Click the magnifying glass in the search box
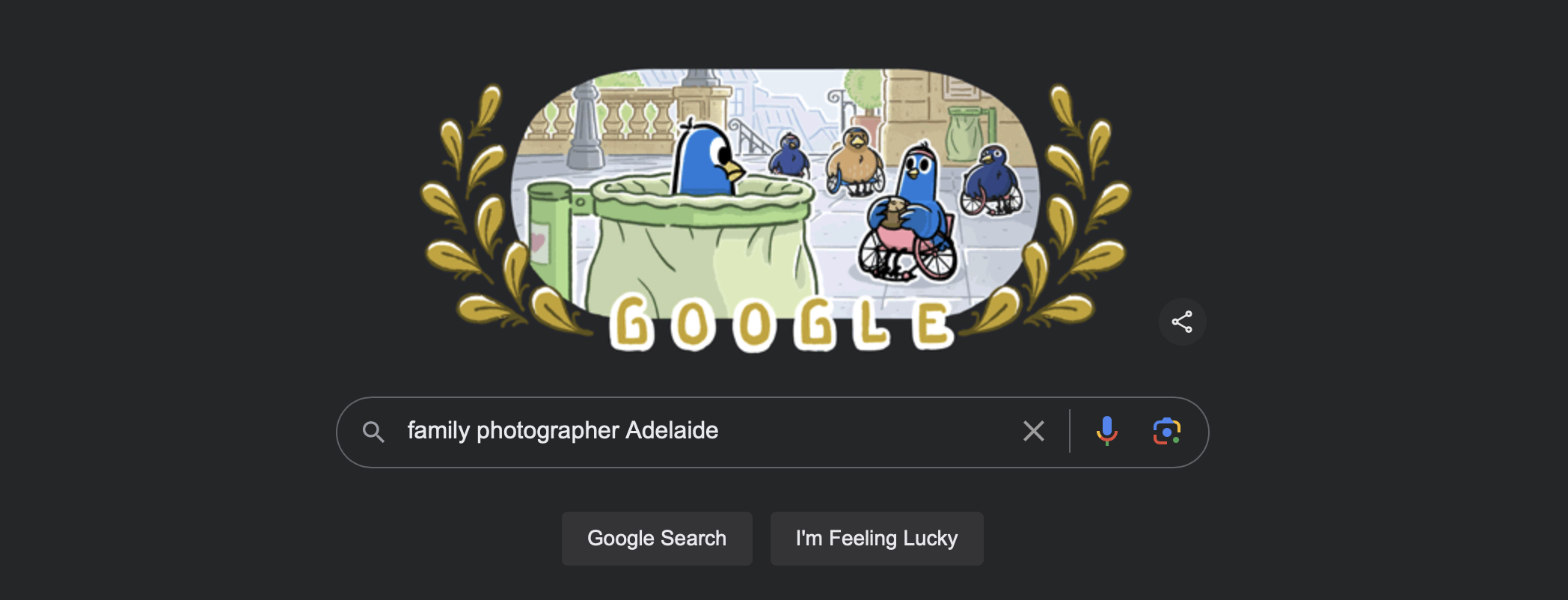Image resolution: width=1568 pixels, height=600 pixels. pos(373,432)
